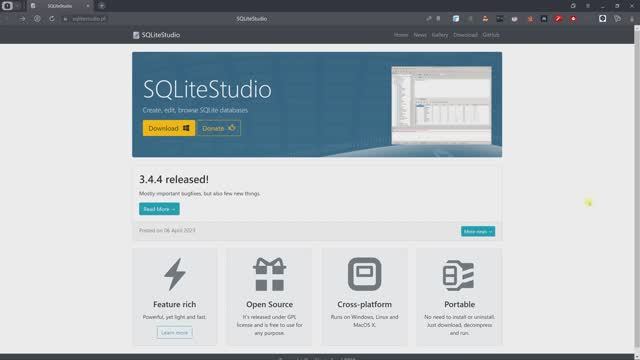640x360 pixels.
Task: Go forward with the arrow button
Action: (22, 19)
